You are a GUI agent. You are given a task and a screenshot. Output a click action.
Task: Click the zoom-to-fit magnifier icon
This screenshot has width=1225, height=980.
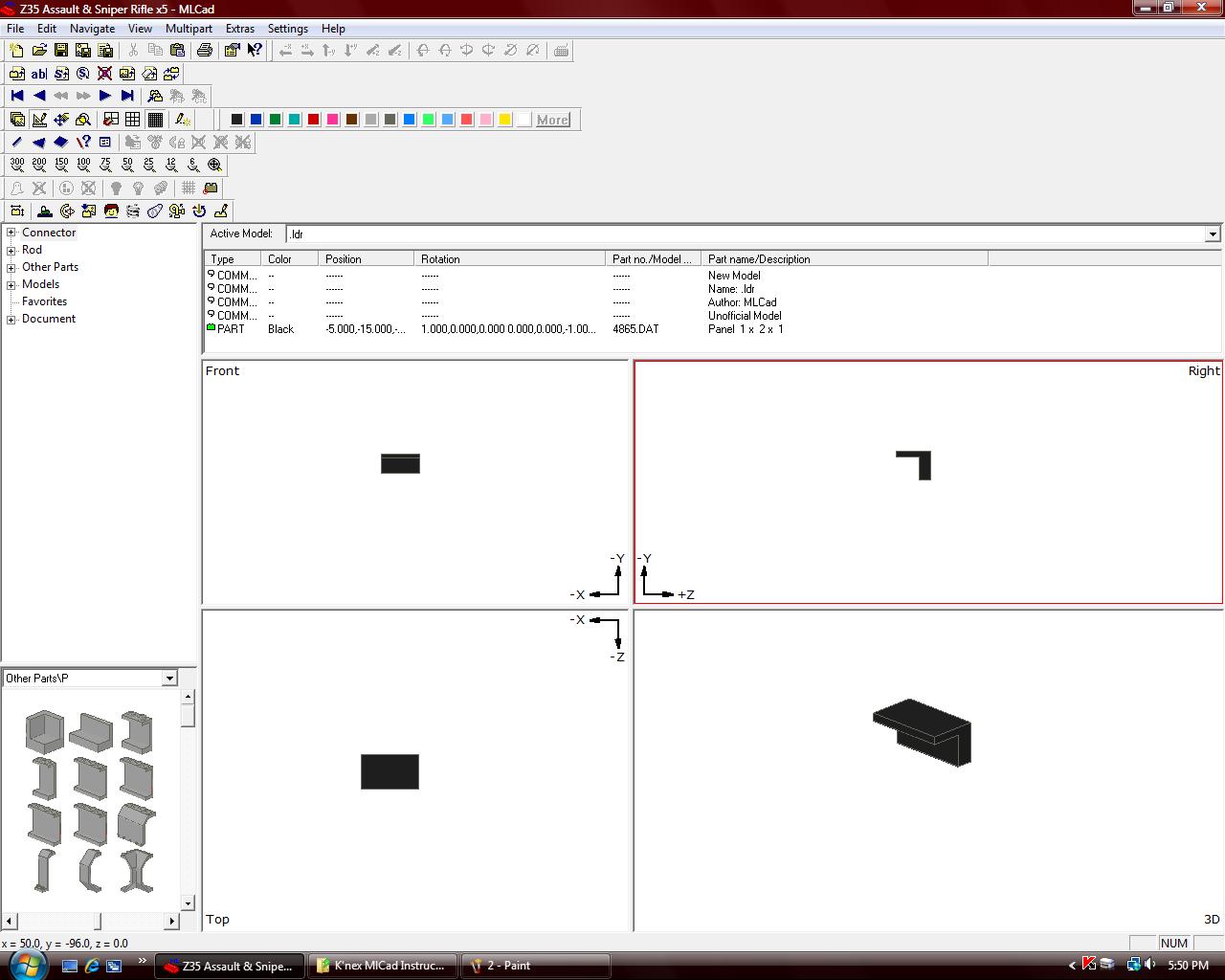click(x=215, y=165)
